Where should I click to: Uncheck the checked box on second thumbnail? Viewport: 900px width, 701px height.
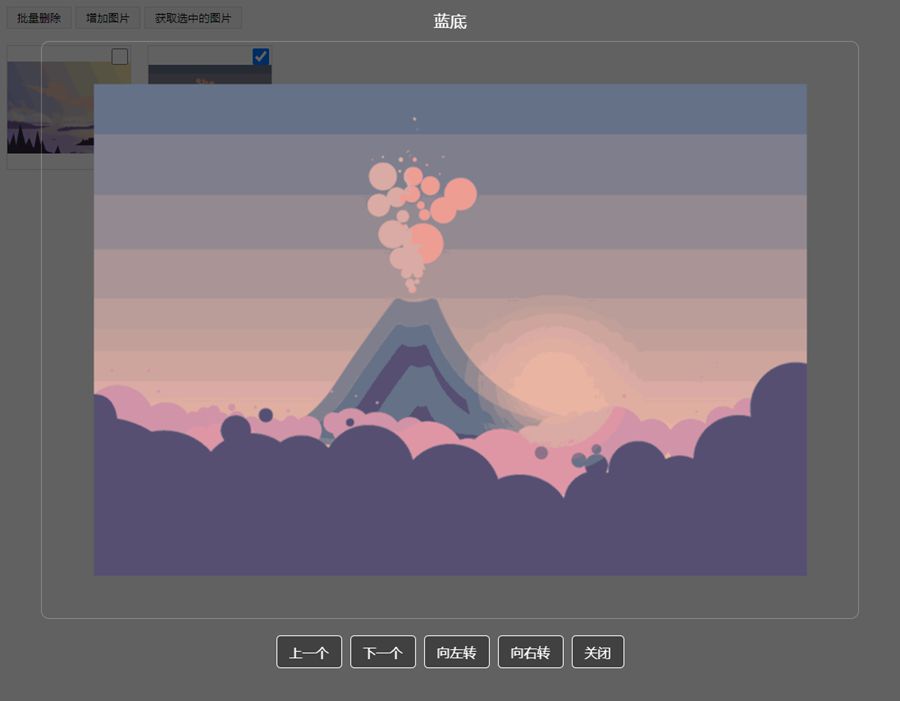click(261, 56)
